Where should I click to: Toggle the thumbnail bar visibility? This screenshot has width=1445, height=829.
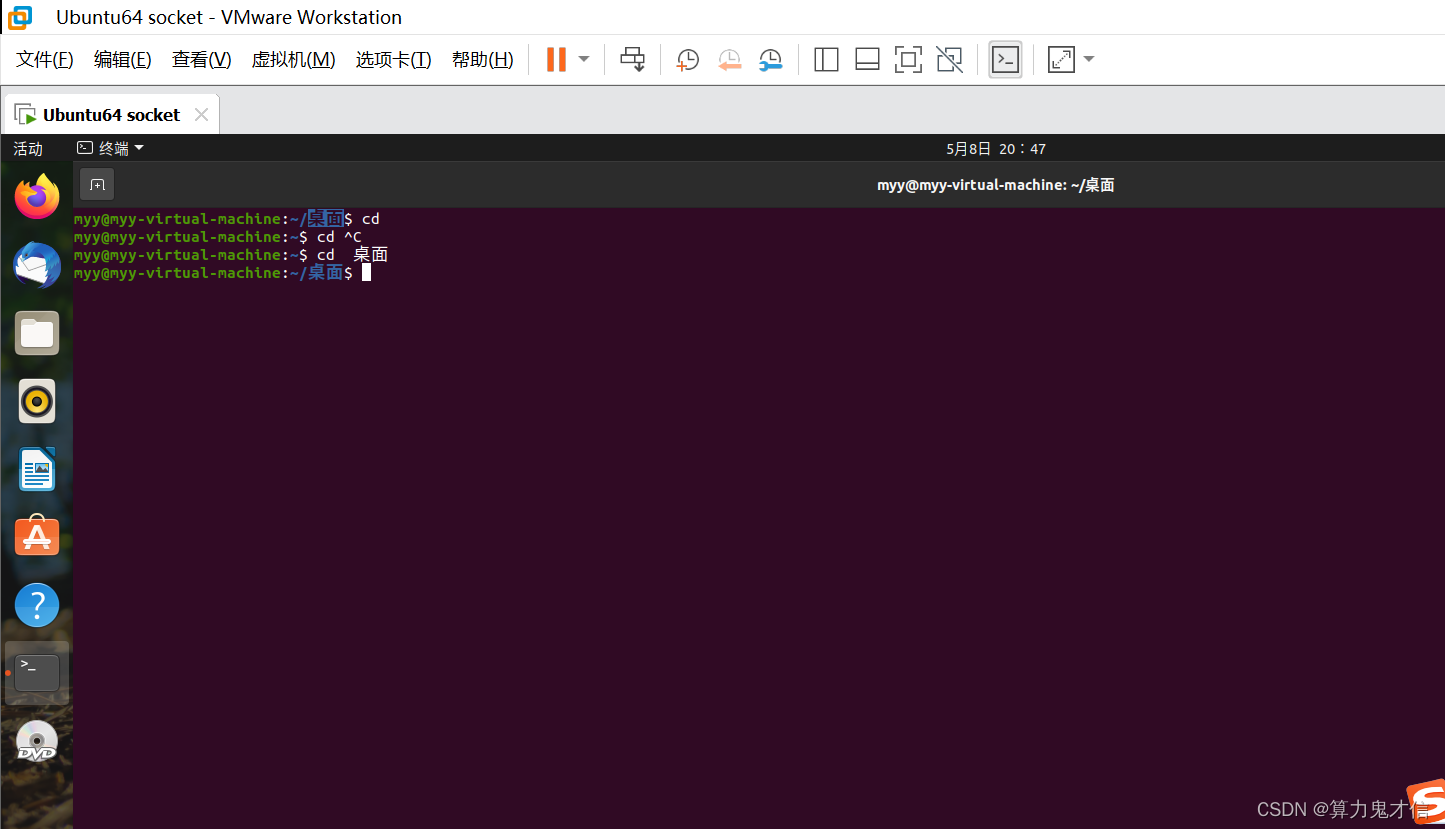866,59
